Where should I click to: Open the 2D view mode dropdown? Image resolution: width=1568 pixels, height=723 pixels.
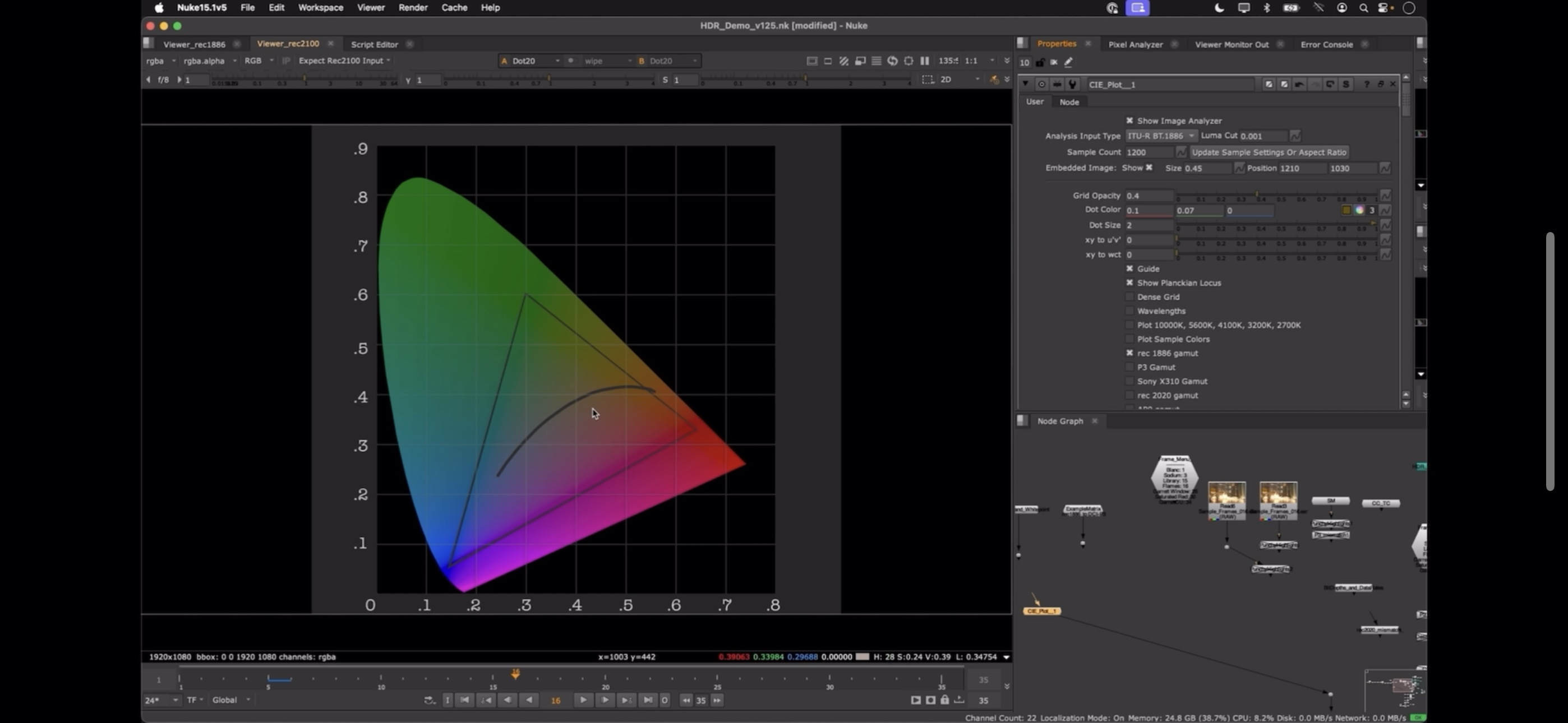[x=961, y=80]
